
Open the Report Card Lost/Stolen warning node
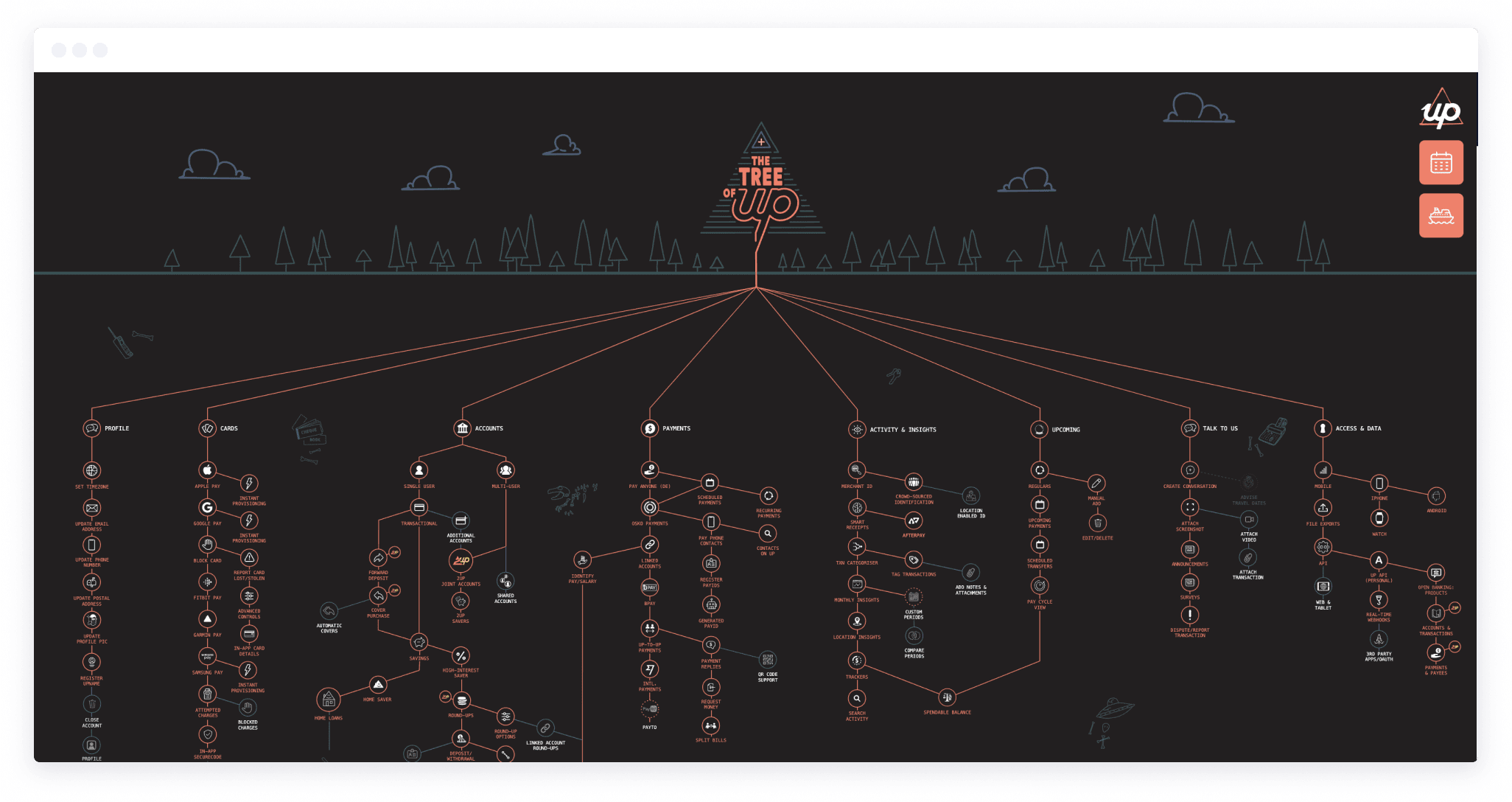click(x=249, y=558)
